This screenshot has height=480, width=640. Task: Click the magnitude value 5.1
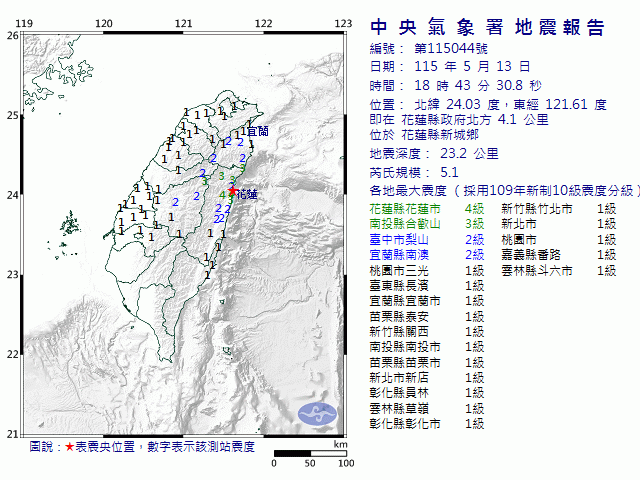449,173
